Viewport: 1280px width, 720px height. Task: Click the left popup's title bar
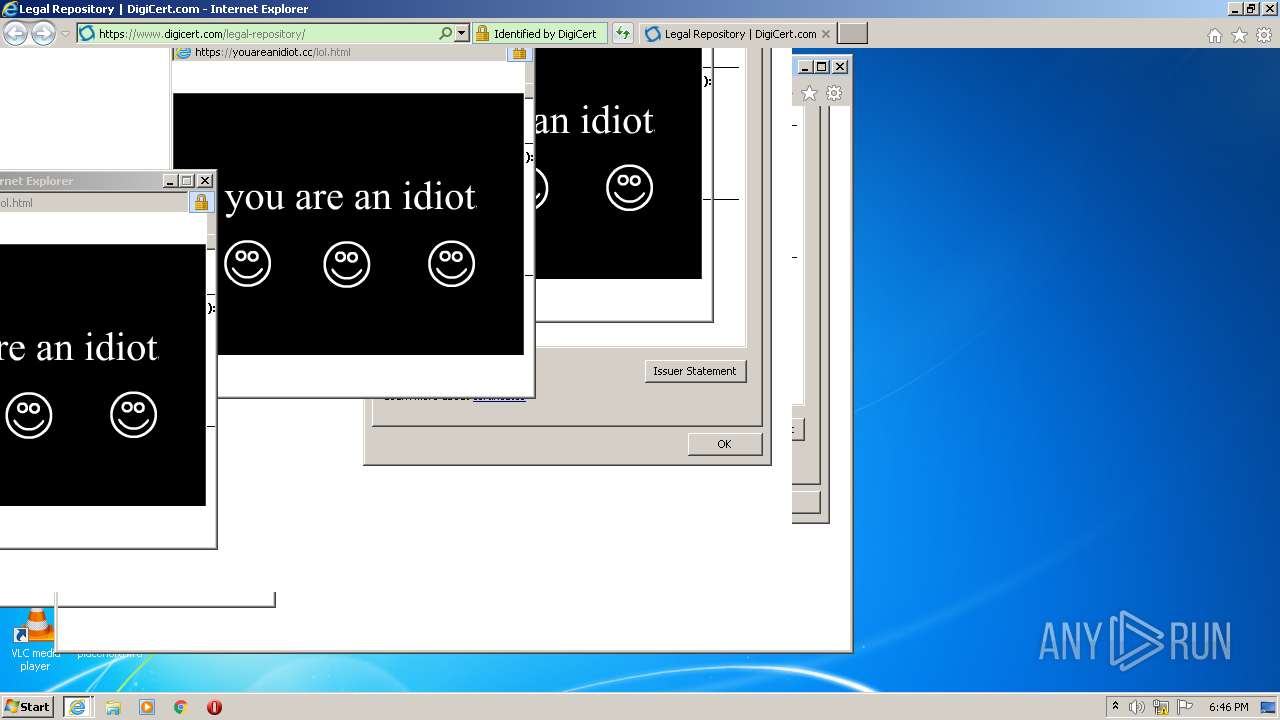[x=80, y=181]
